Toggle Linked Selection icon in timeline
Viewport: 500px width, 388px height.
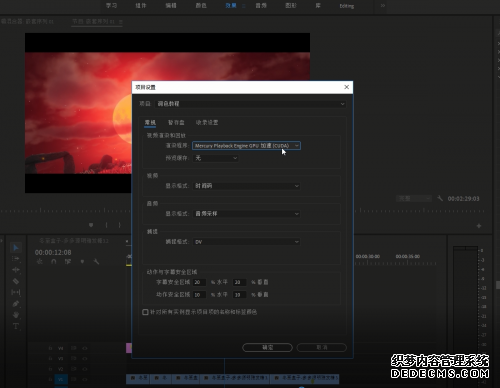[x=68, y=262]
